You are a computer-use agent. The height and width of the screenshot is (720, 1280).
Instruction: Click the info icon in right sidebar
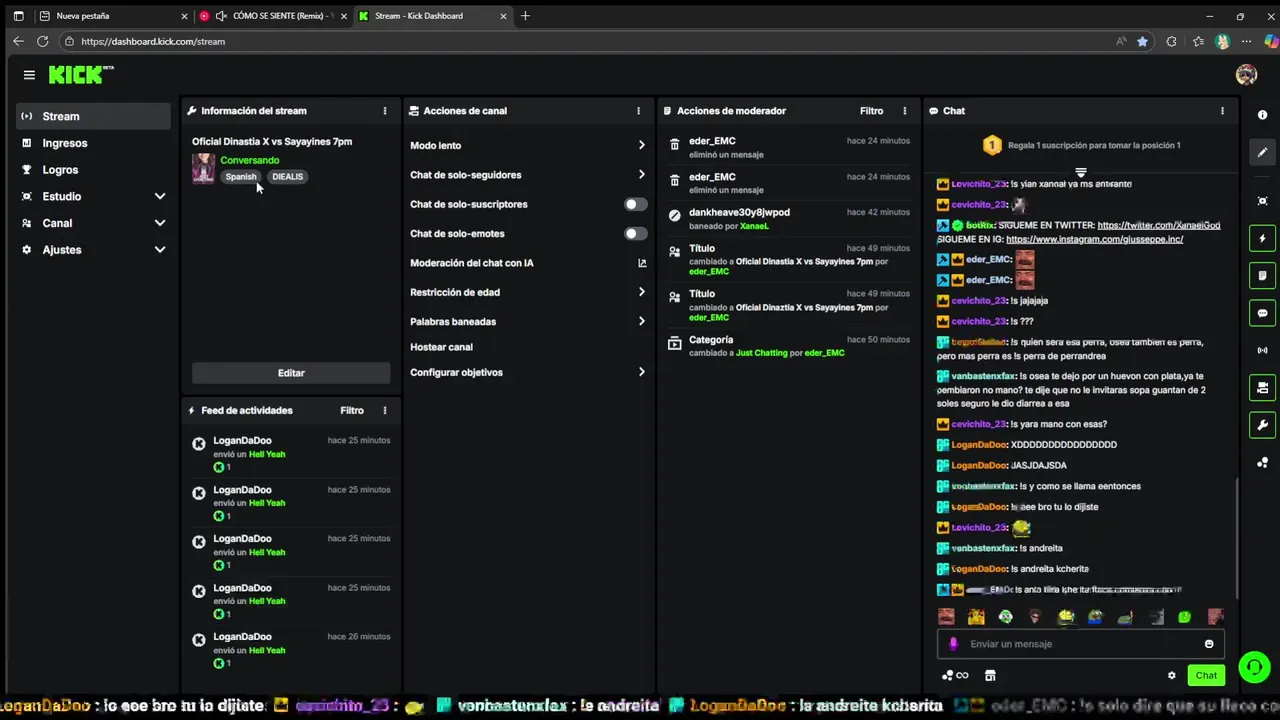(1262, 115)
